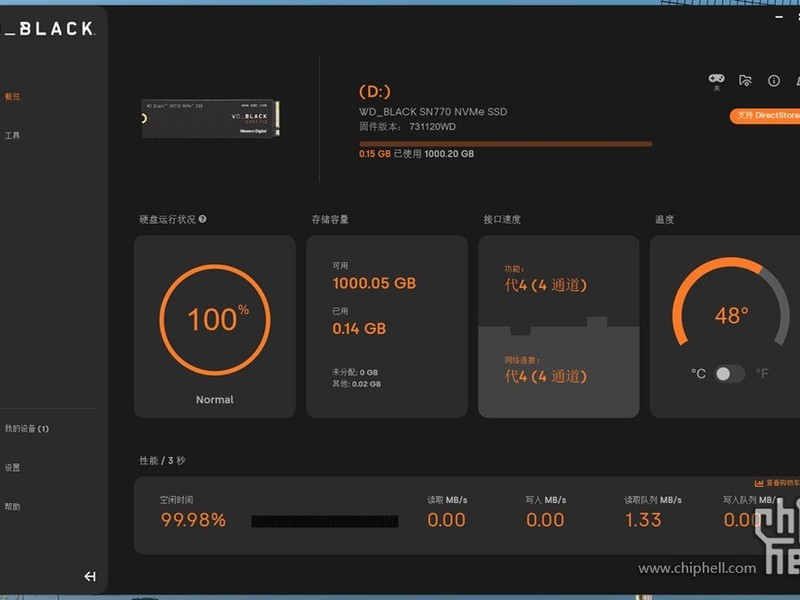Minimize the dashboard window
This screenshot has width=800, height=600.
779,17
